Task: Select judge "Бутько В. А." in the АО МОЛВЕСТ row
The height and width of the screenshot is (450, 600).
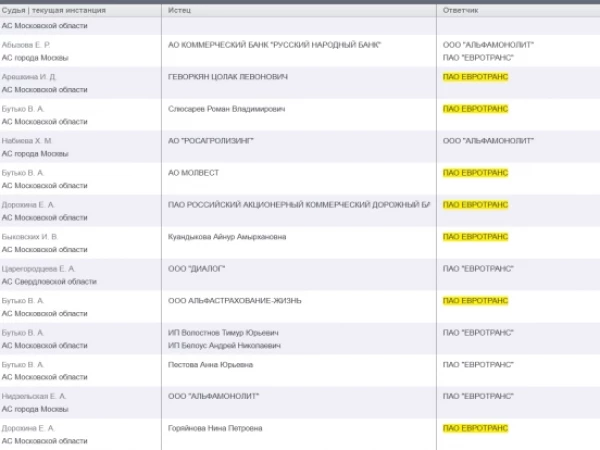Action: click(23, 173)
